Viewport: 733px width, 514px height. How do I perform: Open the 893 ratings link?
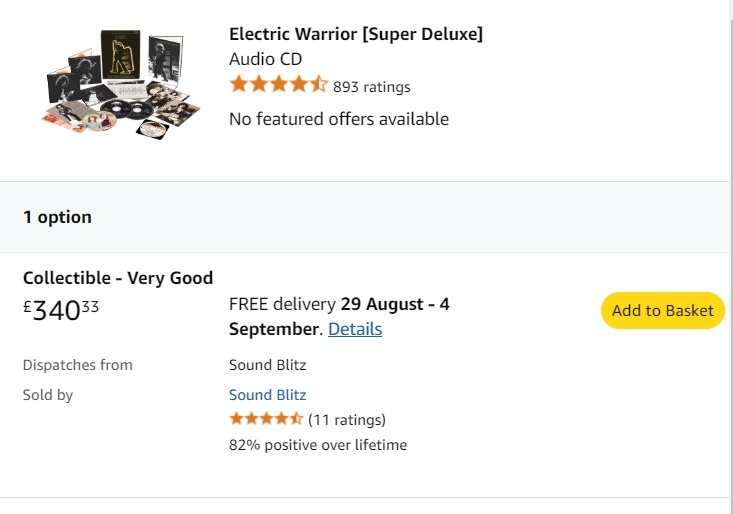pyautogui.click(x=371, y=87)
